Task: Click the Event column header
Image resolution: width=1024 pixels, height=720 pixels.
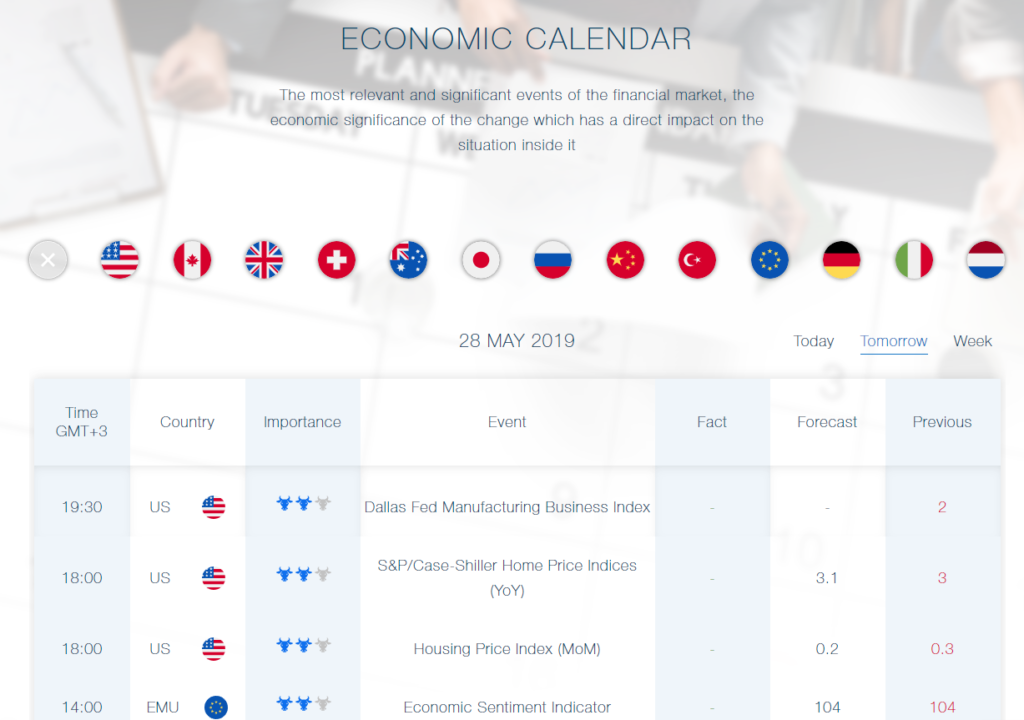Action: point(507,422)
